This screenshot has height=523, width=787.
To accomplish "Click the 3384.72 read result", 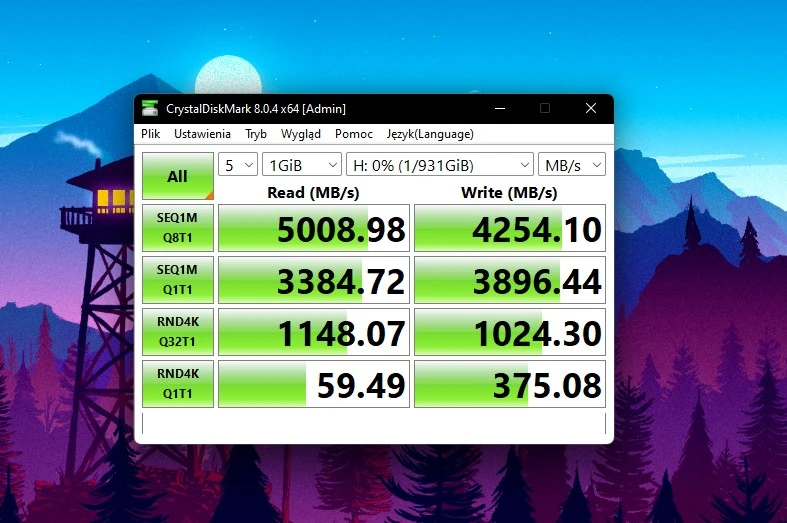I will 314,280.
